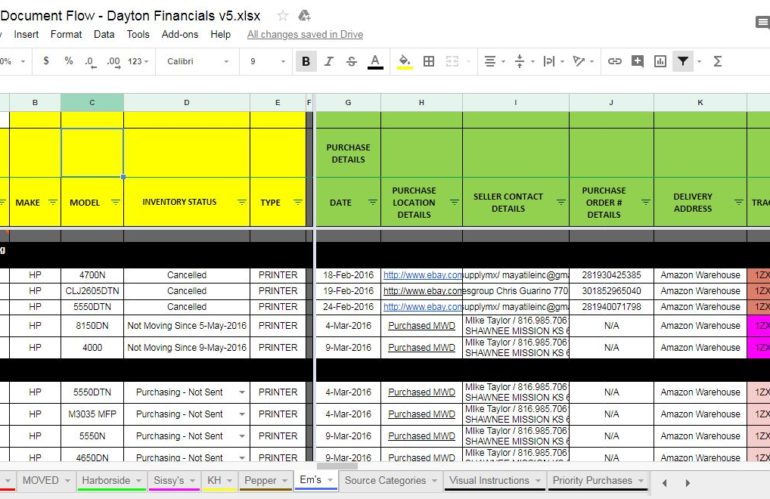Open the first ebay.com link

click(422, 275)
